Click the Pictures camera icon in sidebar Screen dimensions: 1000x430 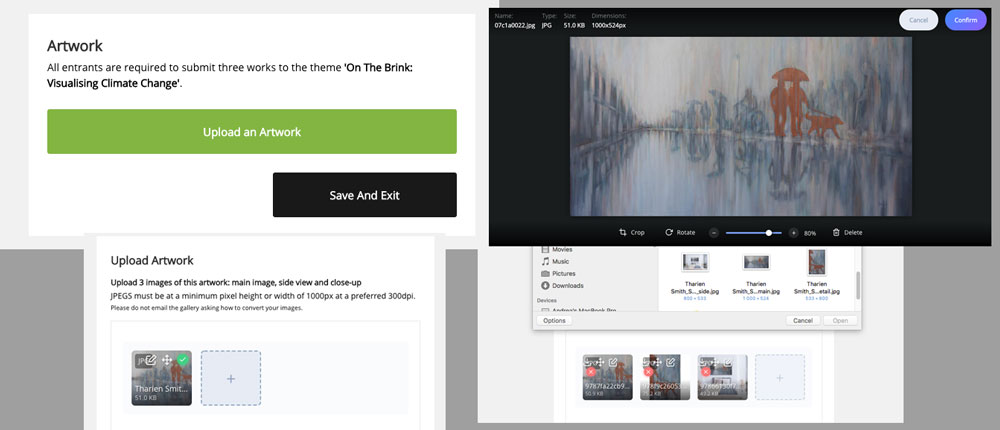tap(545, 274)
